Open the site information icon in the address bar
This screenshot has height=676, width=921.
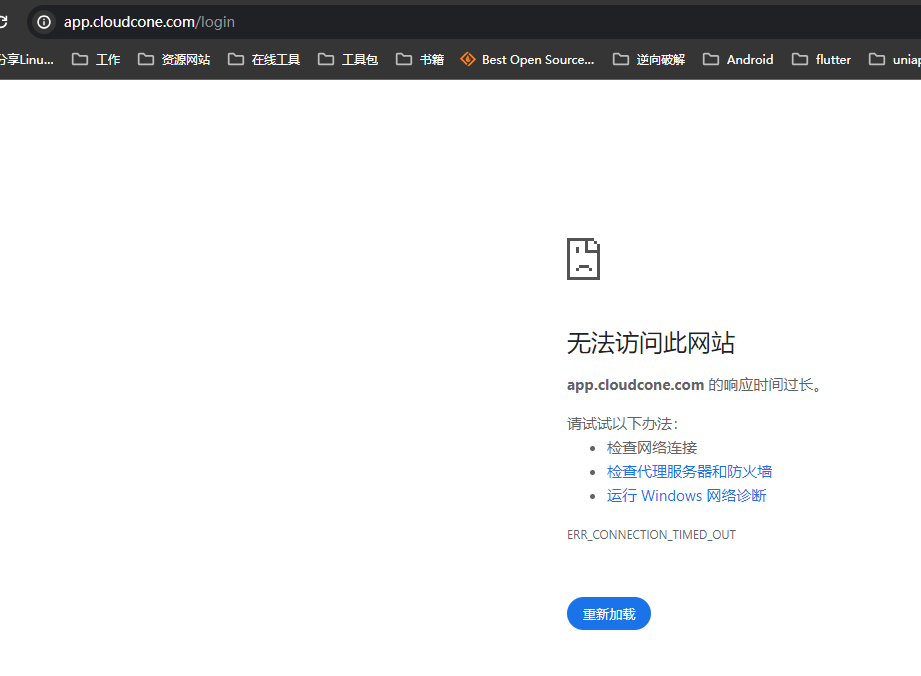[44, 22]
